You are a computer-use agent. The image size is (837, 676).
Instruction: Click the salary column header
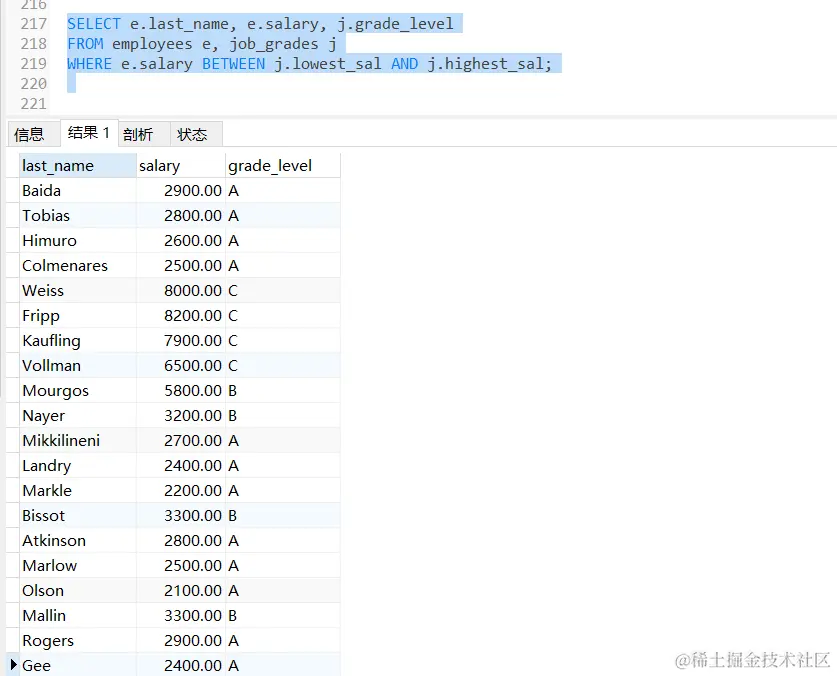(181, 166)
